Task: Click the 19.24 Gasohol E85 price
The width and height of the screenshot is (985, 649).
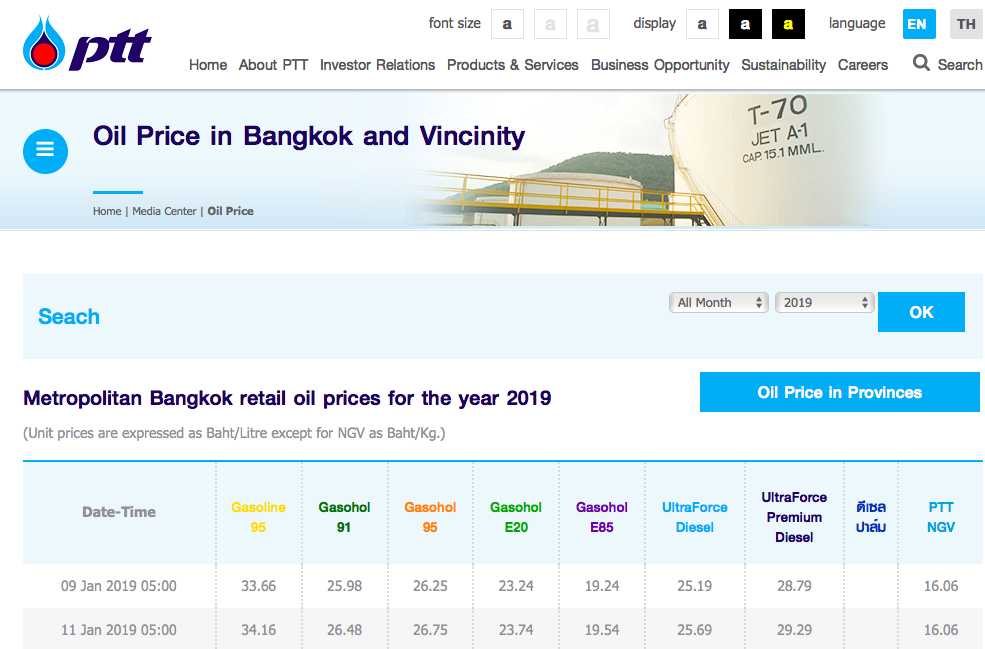Action: (x=602, y=586)
